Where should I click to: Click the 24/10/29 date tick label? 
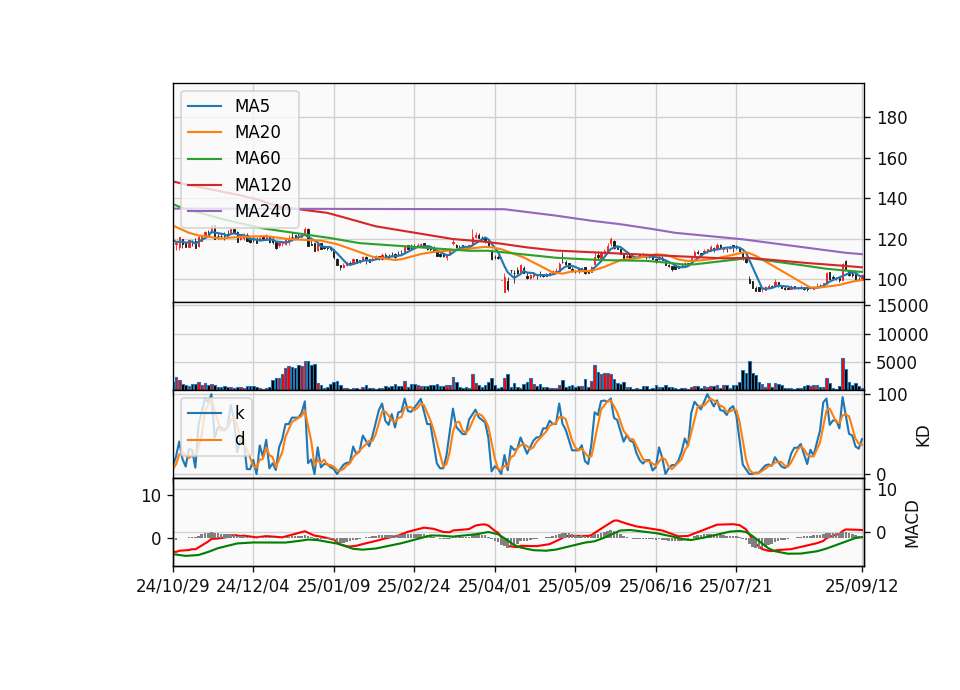pos(173,587)
